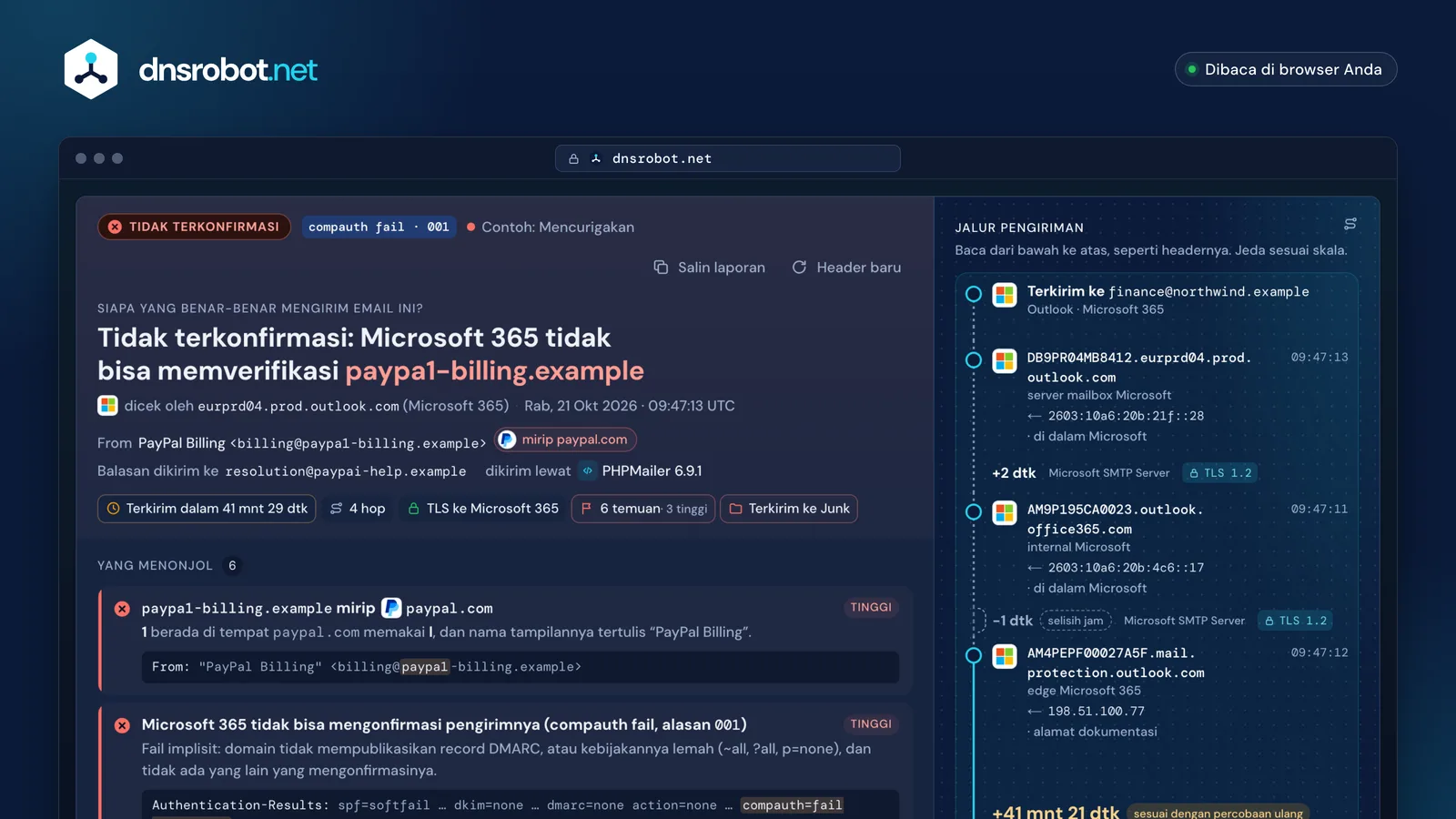This screenshot has height=819, width=1456.
Task: Click the '4 hop' route chip
Action: [x=358, y=509]
